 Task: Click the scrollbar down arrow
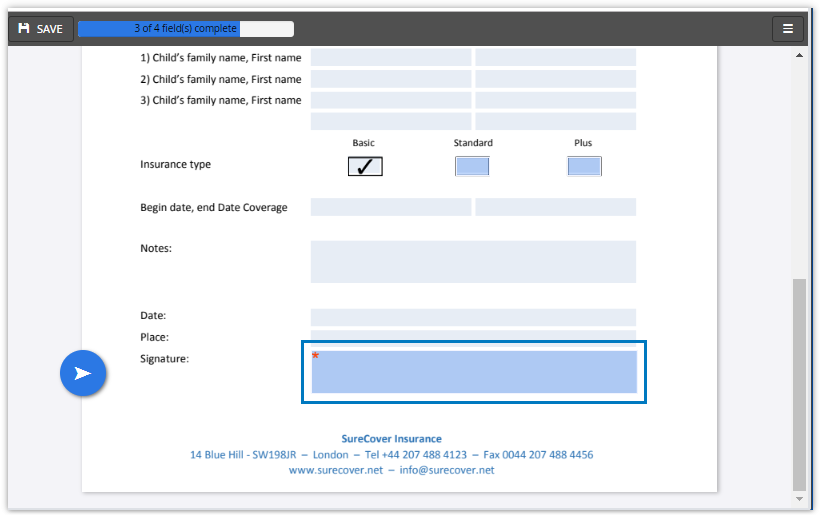(798, 498)
